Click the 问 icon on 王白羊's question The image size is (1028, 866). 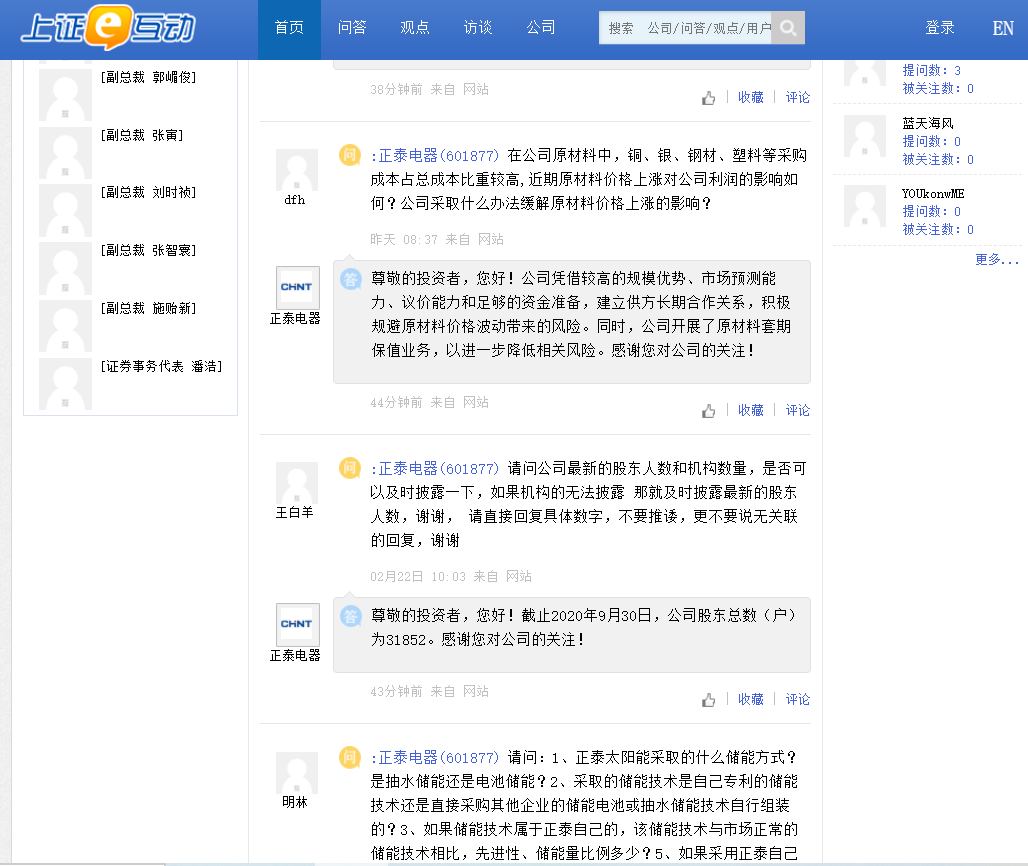[349, 468]
